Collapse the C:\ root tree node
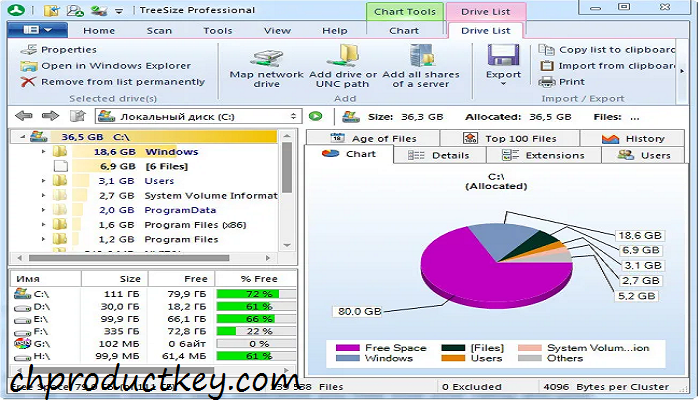700x400 pixels. pyautogui.click(x=22, y=137)
